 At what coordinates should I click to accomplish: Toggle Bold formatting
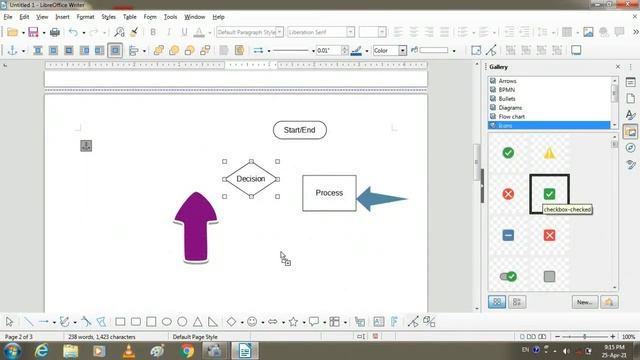tap(153, 32)
